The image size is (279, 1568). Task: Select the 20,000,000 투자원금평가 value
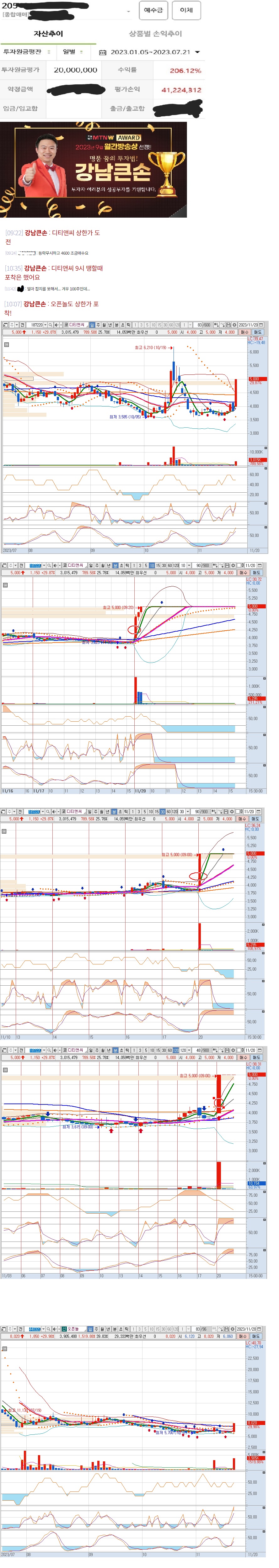point(76,70)
